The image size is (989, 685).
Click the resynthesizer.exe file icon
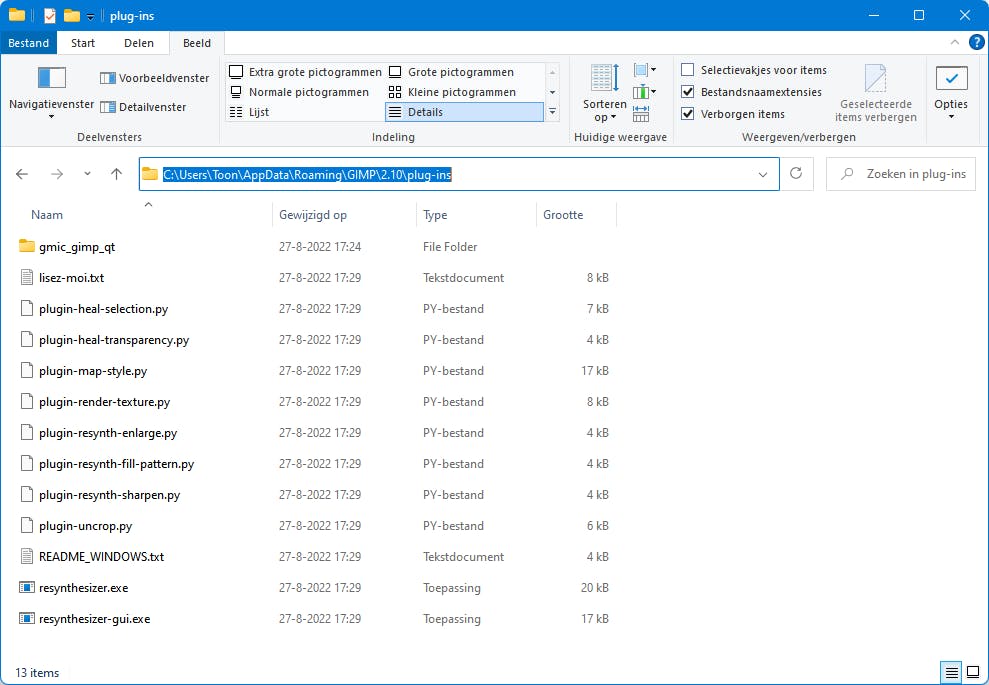(x=27, y=588)
